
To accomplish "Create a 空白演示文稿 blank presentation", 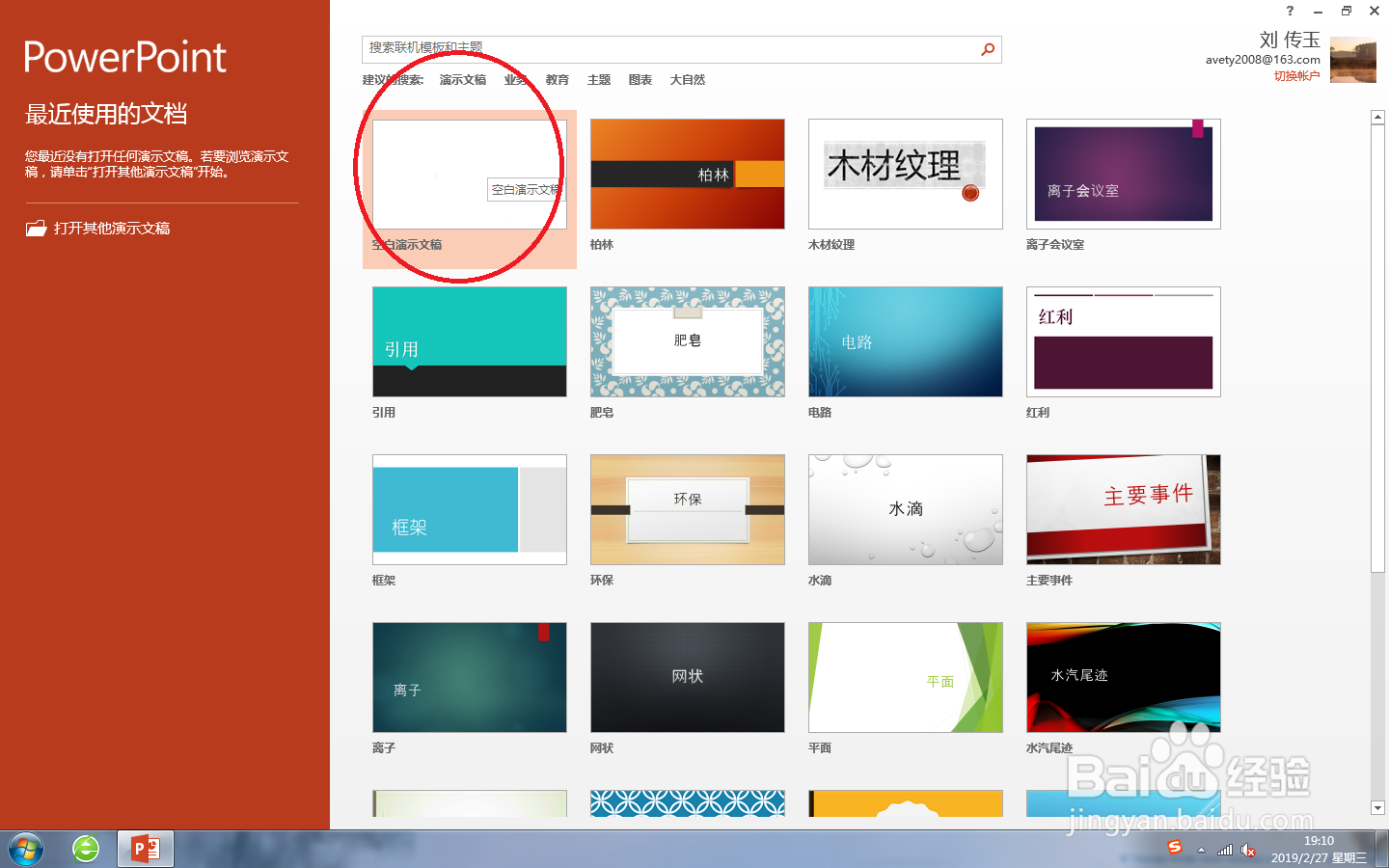I will (469, 174).
